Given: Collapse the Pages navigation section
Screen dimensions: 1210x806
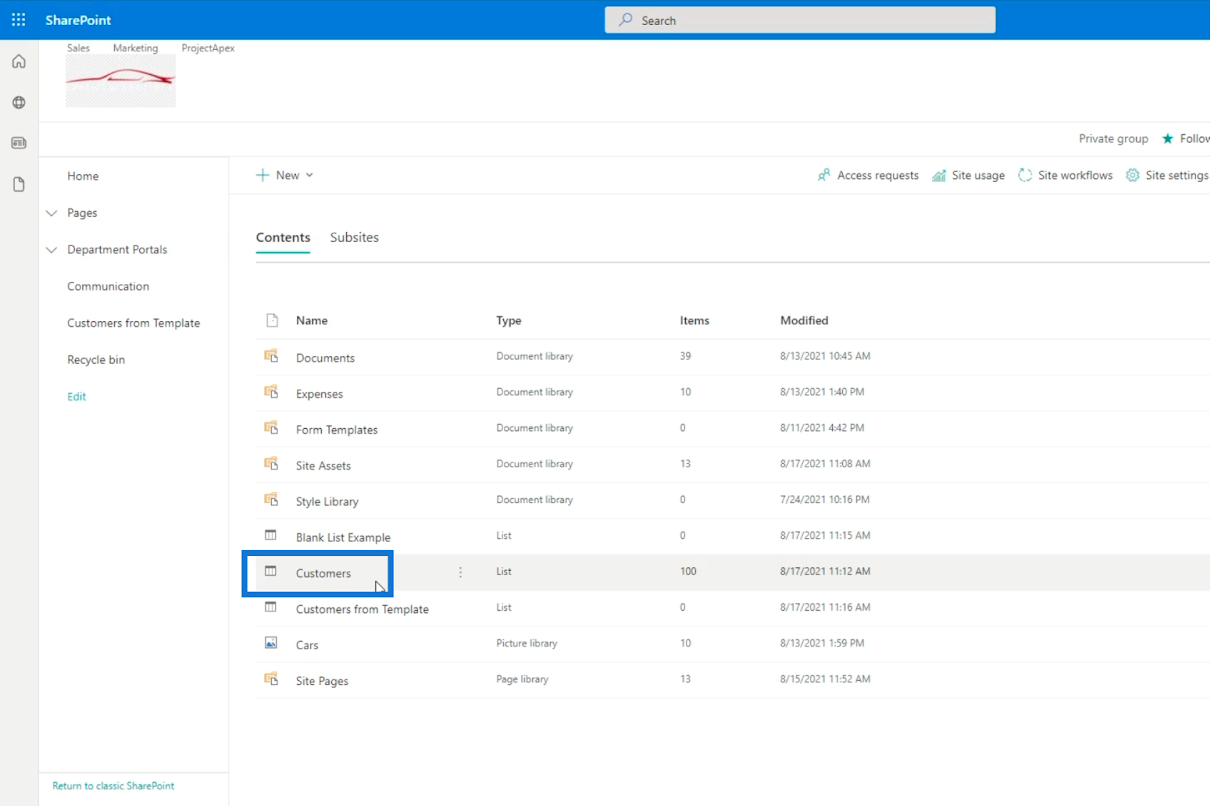Looking at the screenshot, I should click(52, 213).
